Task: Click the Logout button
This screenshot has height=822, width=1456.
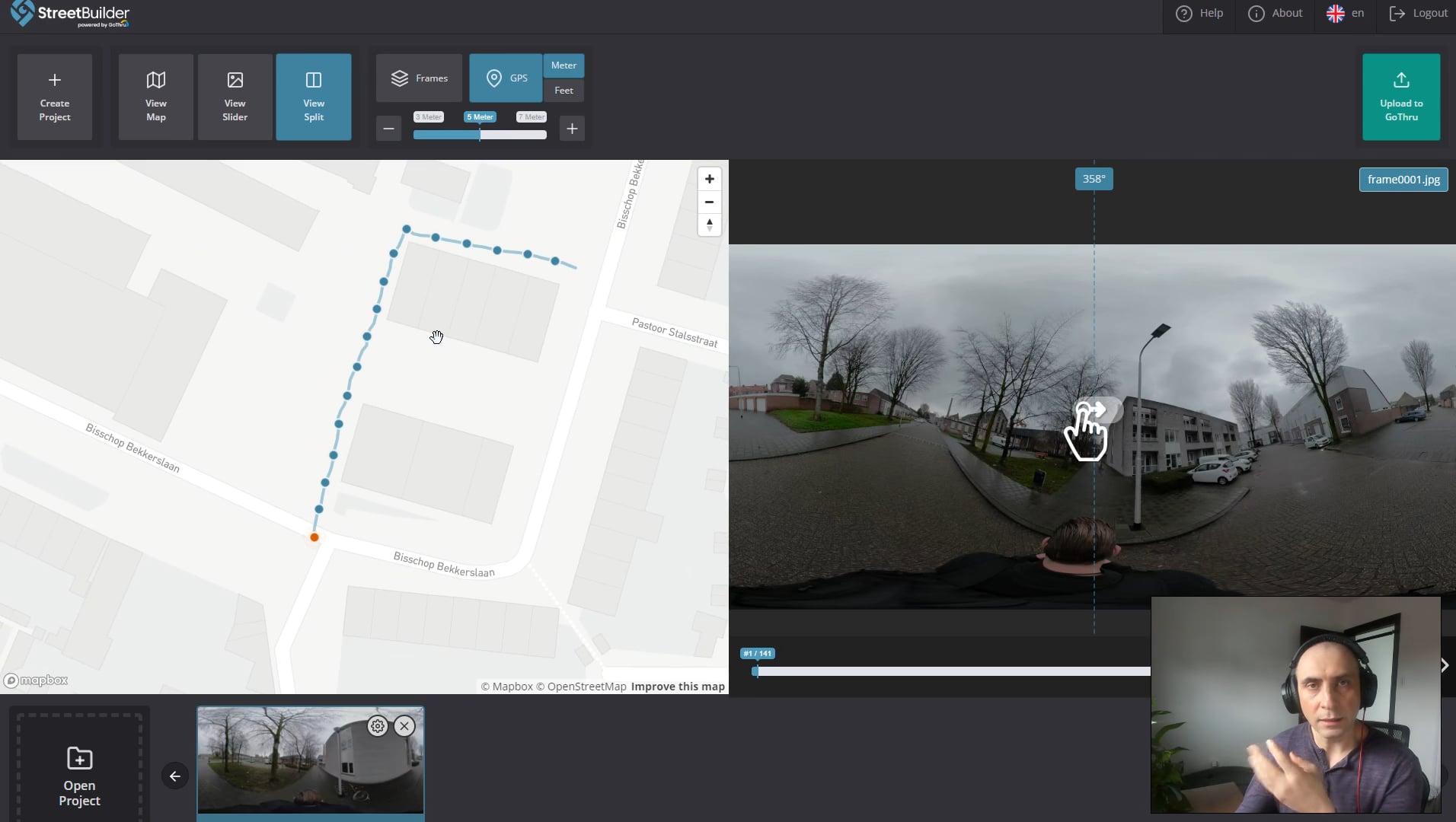Action: (x=1418, y=12)
